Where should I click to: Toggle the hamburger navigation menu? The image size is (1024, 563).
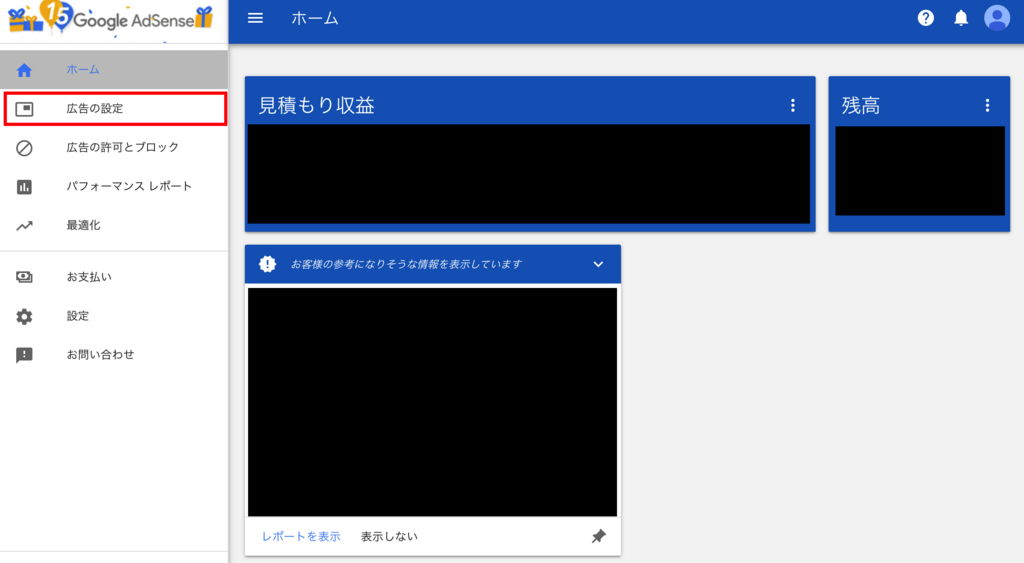[255, 18]
